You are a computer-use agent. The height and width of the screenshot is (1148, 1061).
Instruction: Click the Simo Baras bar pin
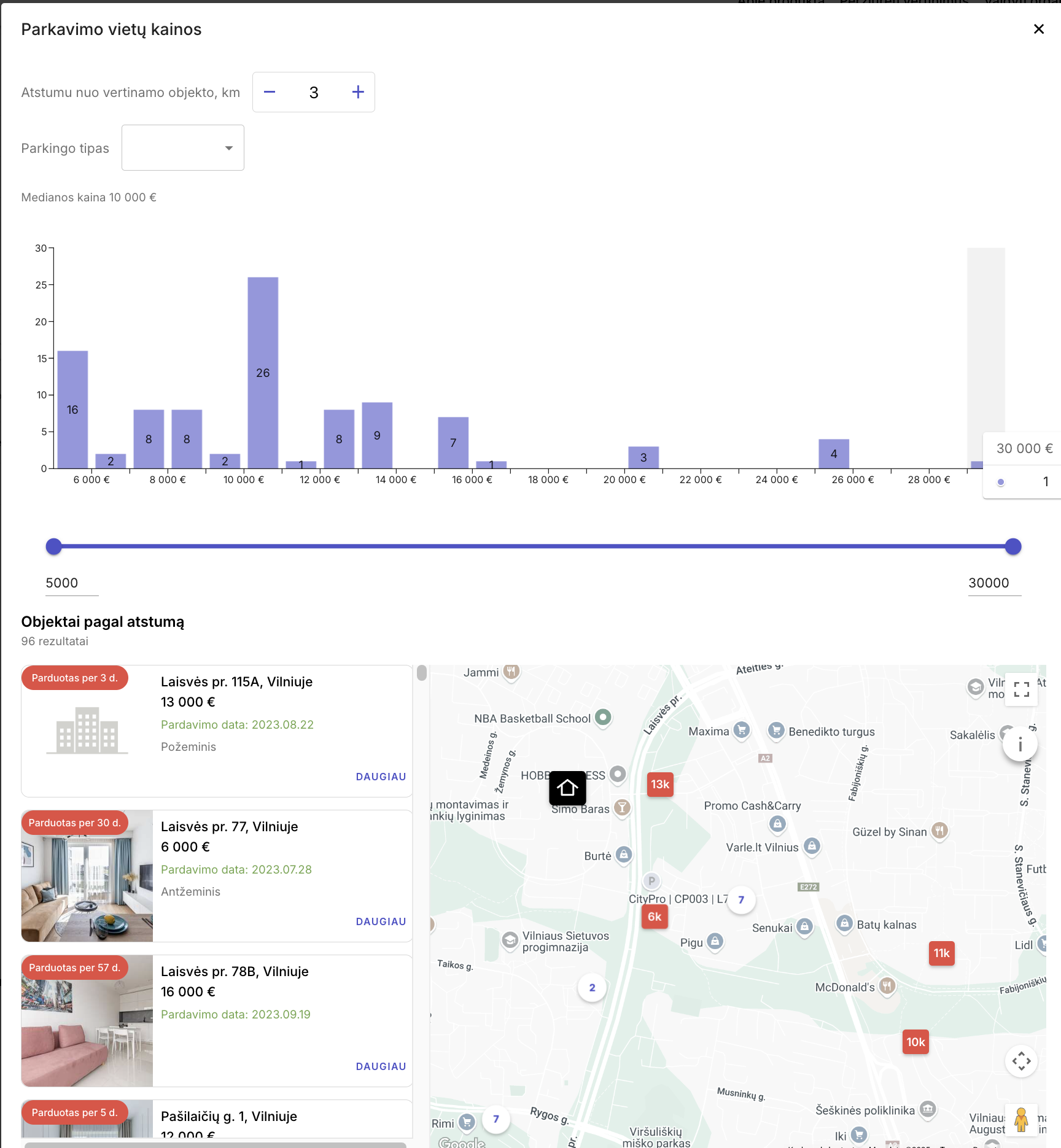[623, 807]
